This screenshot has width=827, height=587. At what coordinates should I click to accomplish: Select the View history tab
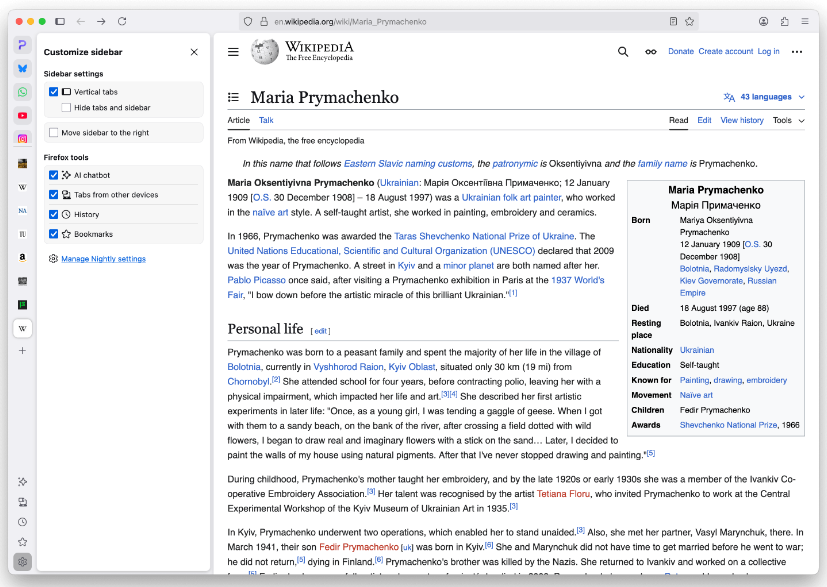click(741, 120)
